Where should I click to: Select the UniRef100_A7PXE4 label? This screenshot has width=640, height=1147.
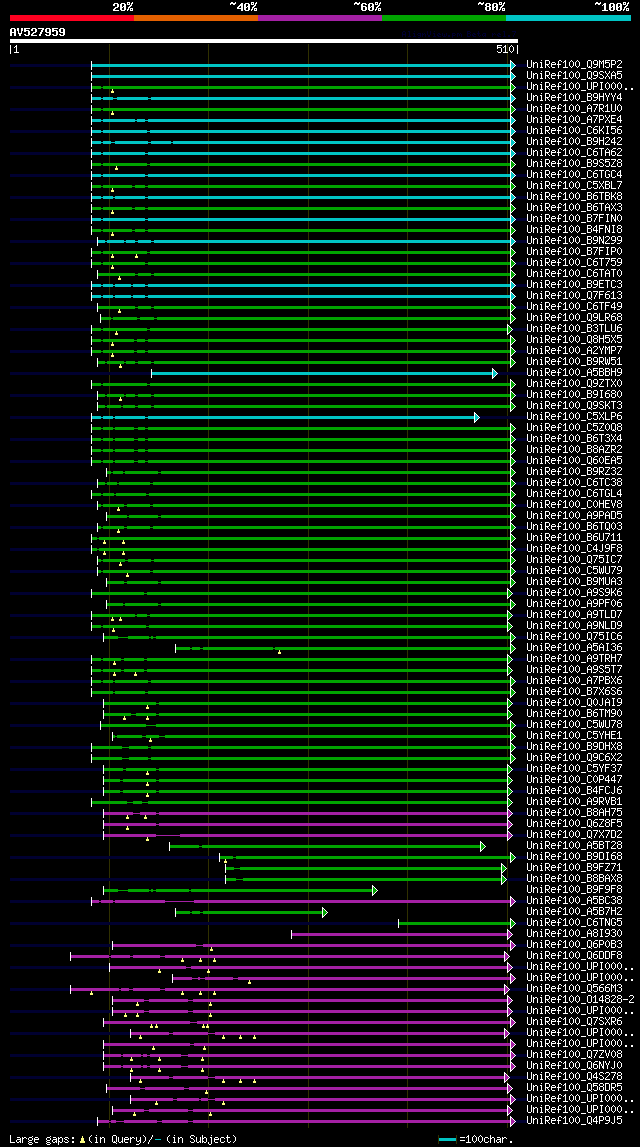(574, 119)
